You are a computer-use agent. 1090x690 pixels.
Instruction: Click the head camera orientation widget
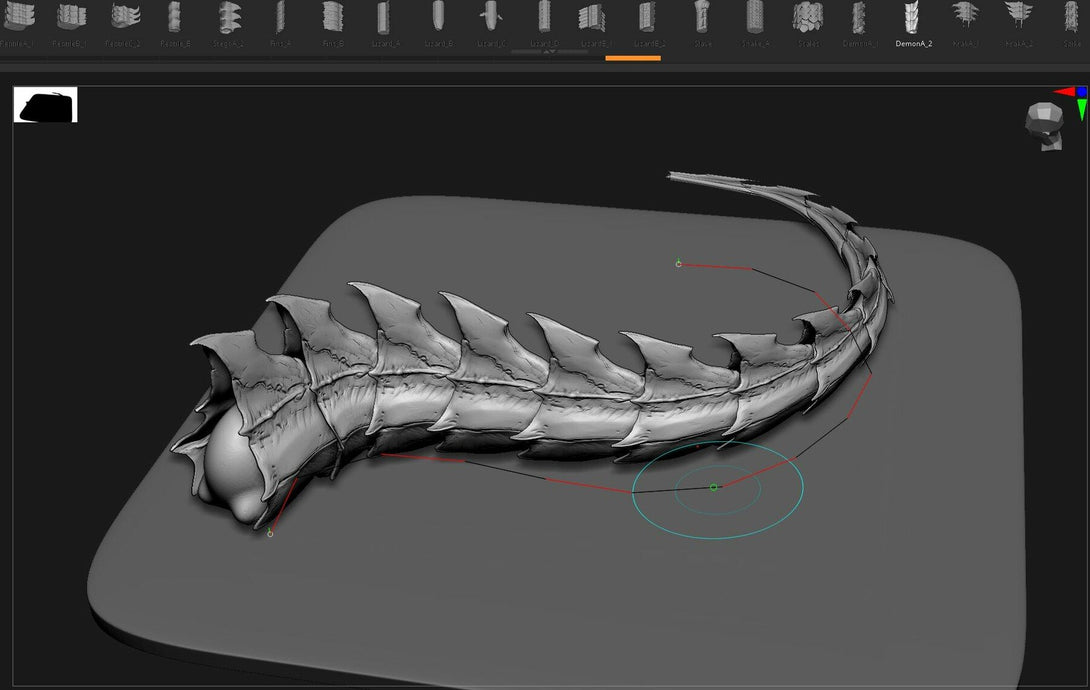point(1044,126)
